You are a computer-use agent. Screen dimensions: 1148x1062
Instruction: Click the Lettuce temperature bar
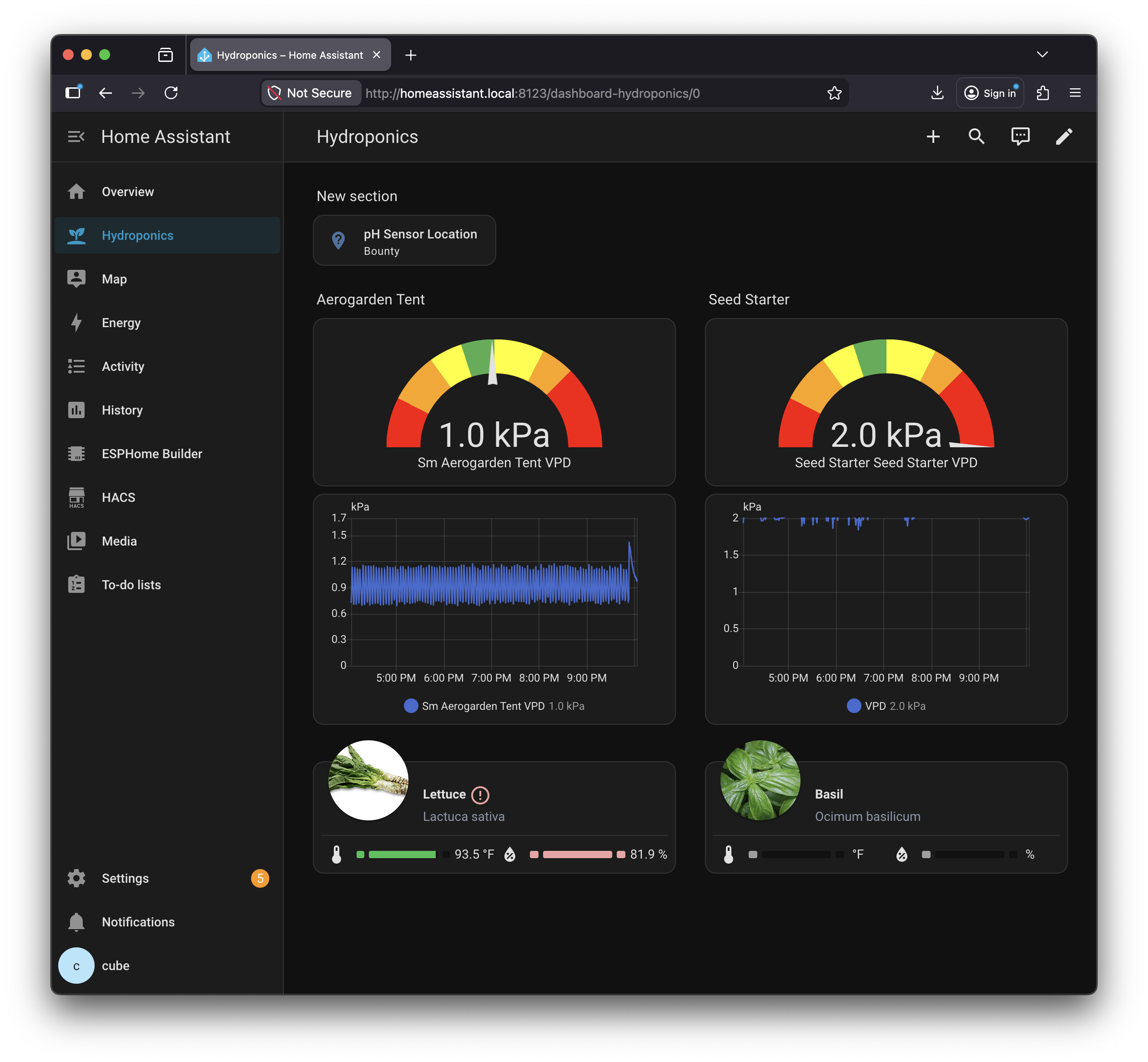click(402, 855)
